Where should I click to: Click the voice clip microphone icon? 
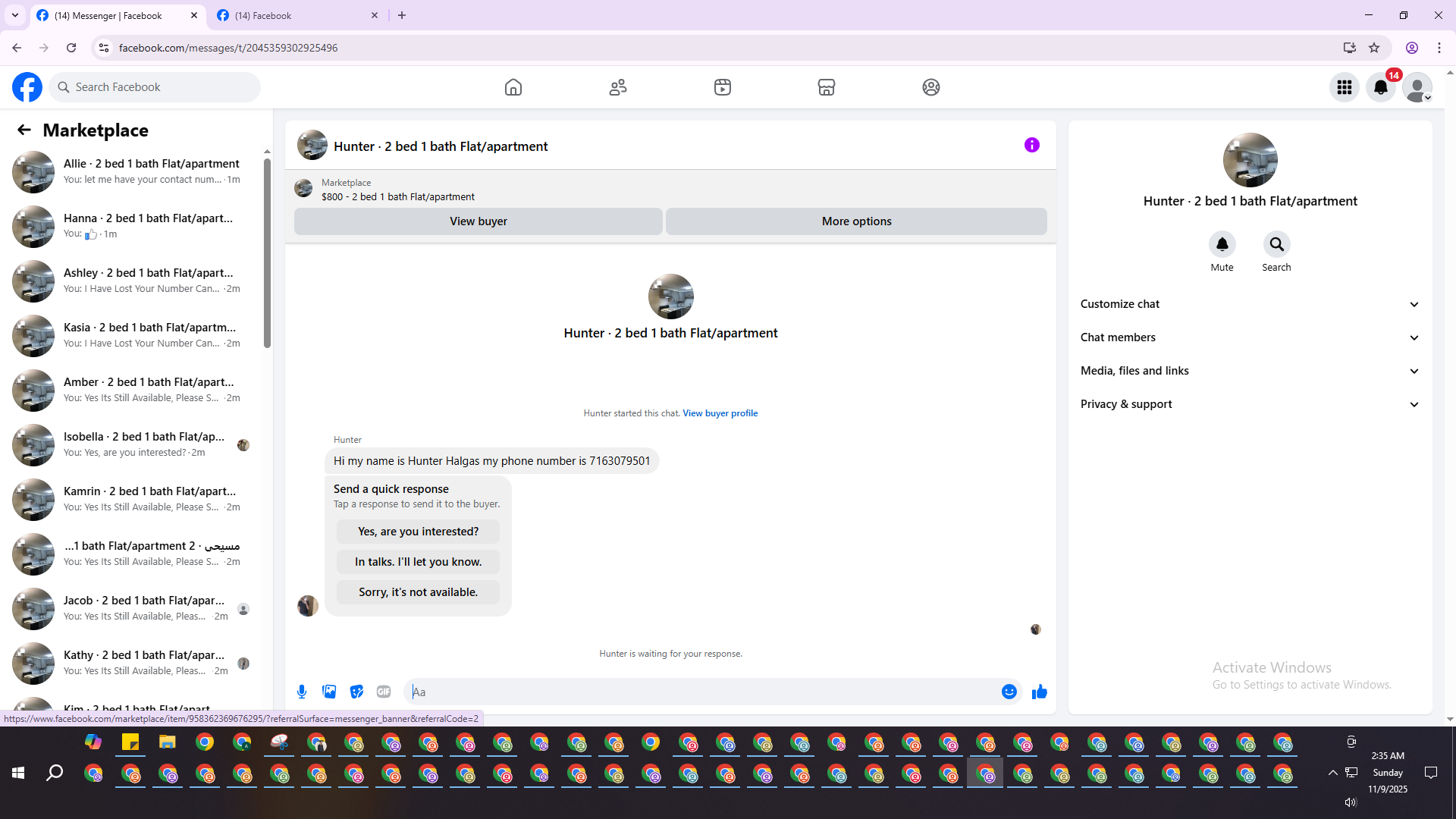tap(302, 692)
